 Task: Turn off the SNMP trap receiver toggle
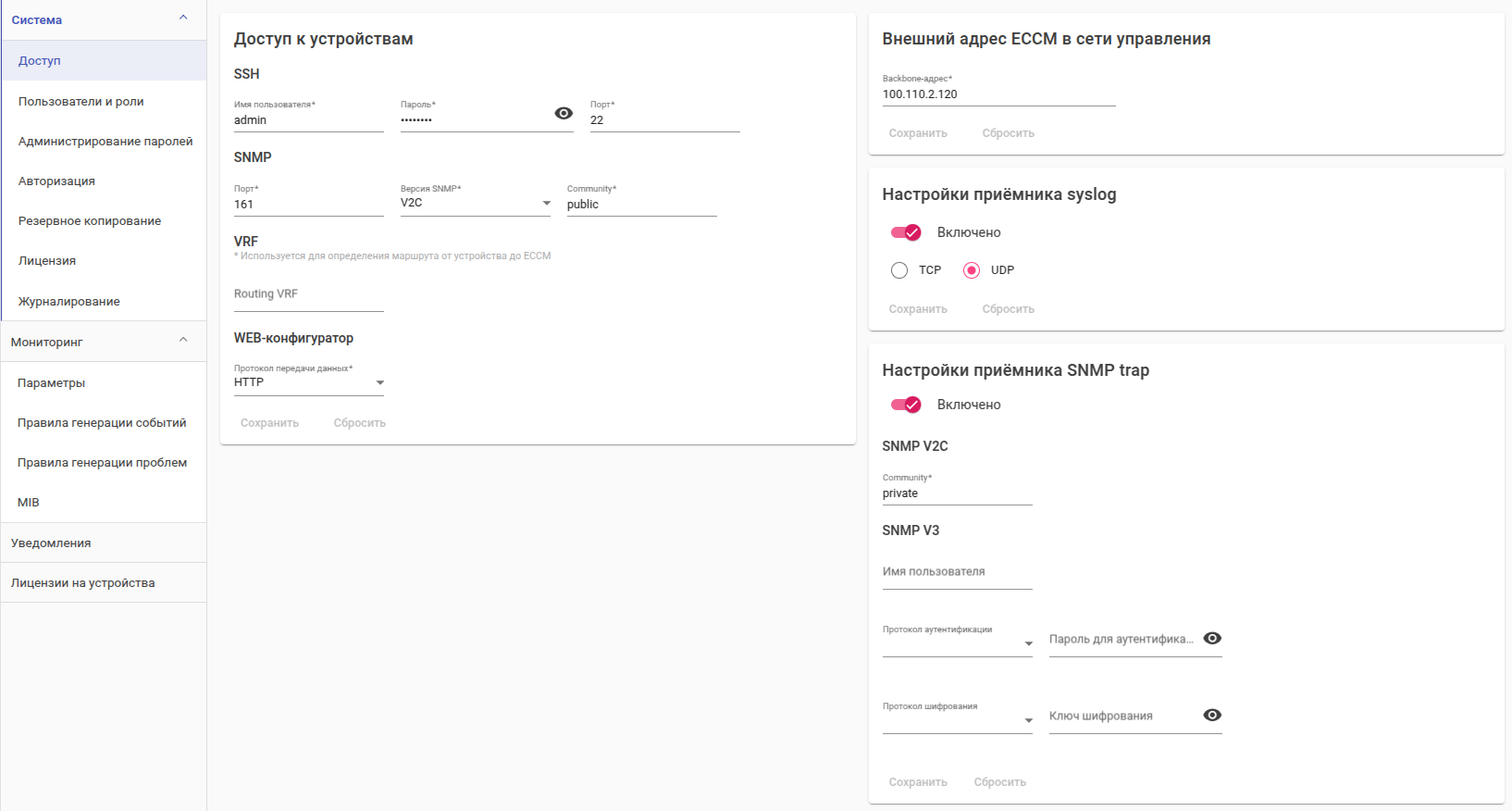click(x=906, y=405)
